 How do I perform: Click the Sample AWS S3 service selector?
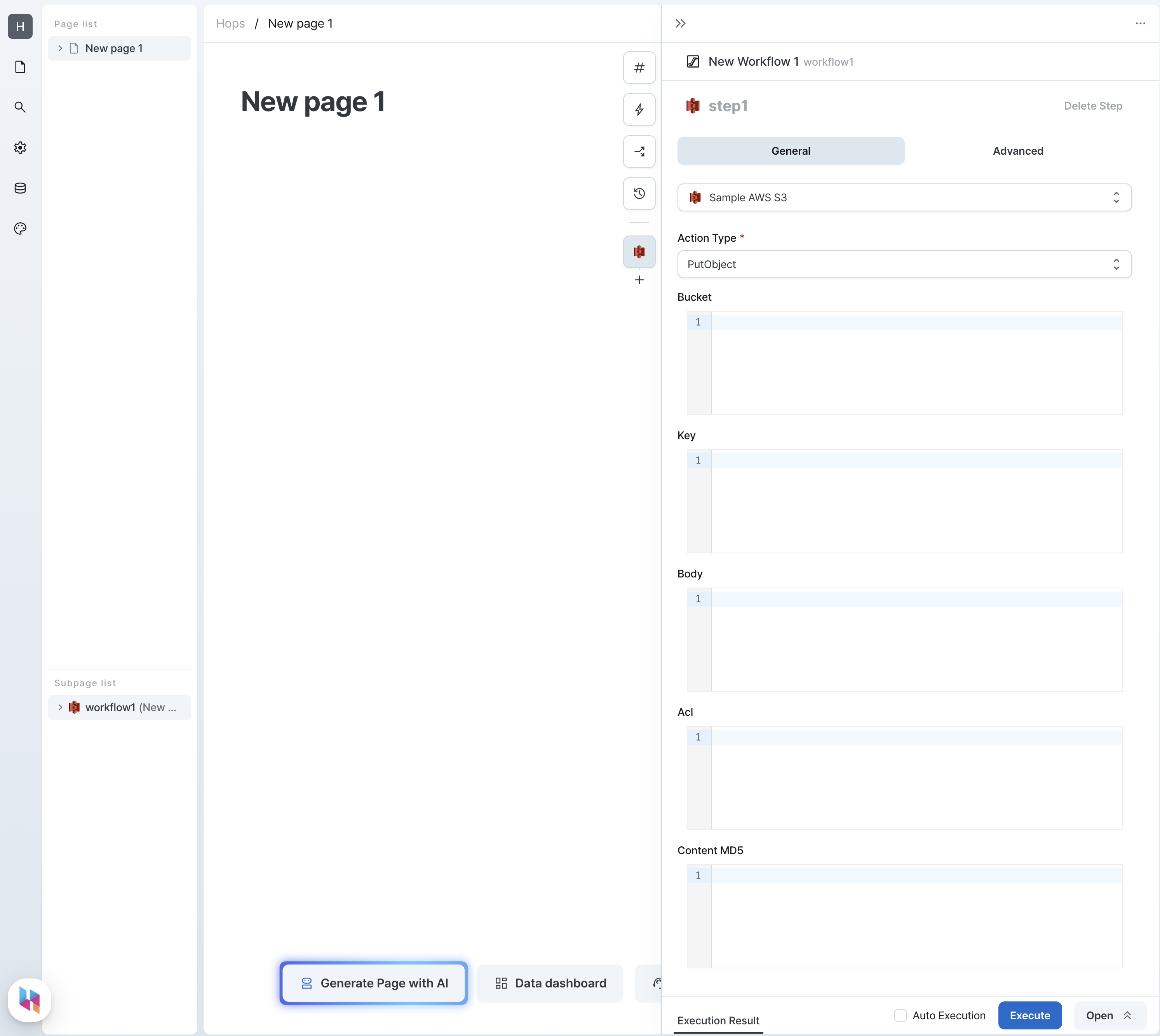(904, 197)
